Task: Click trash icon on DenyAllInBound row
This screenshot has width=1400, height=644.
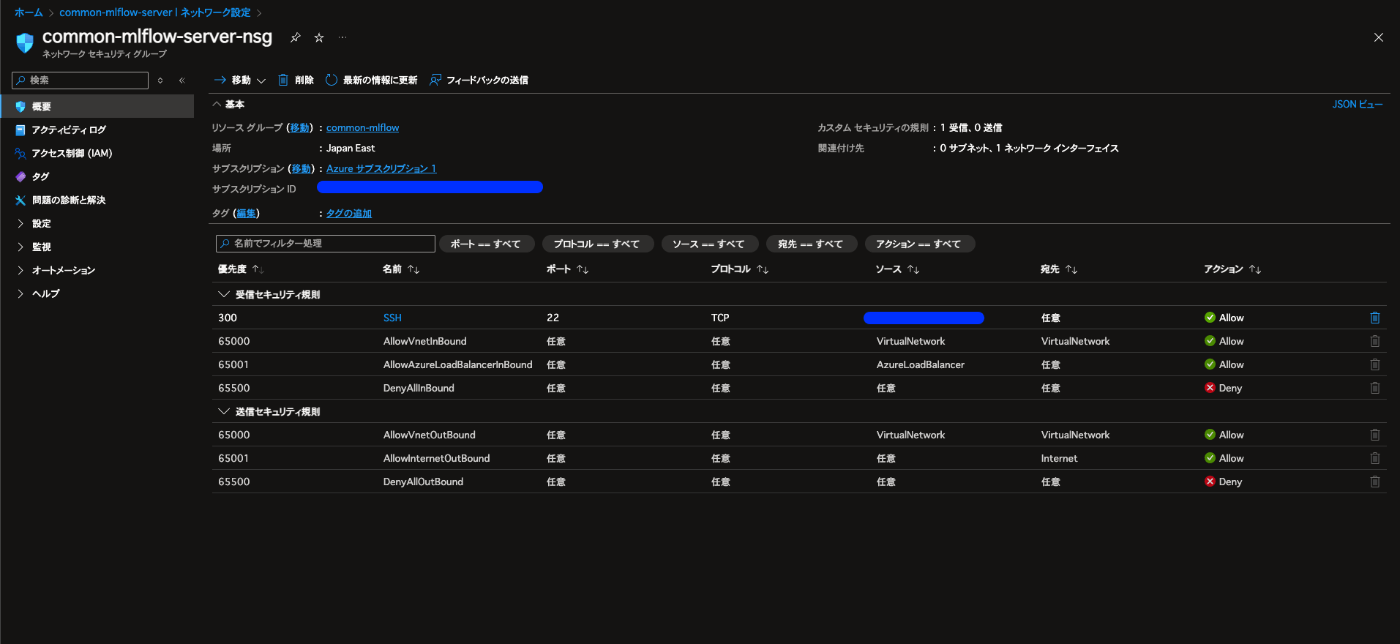Action: coord(1375,388)
